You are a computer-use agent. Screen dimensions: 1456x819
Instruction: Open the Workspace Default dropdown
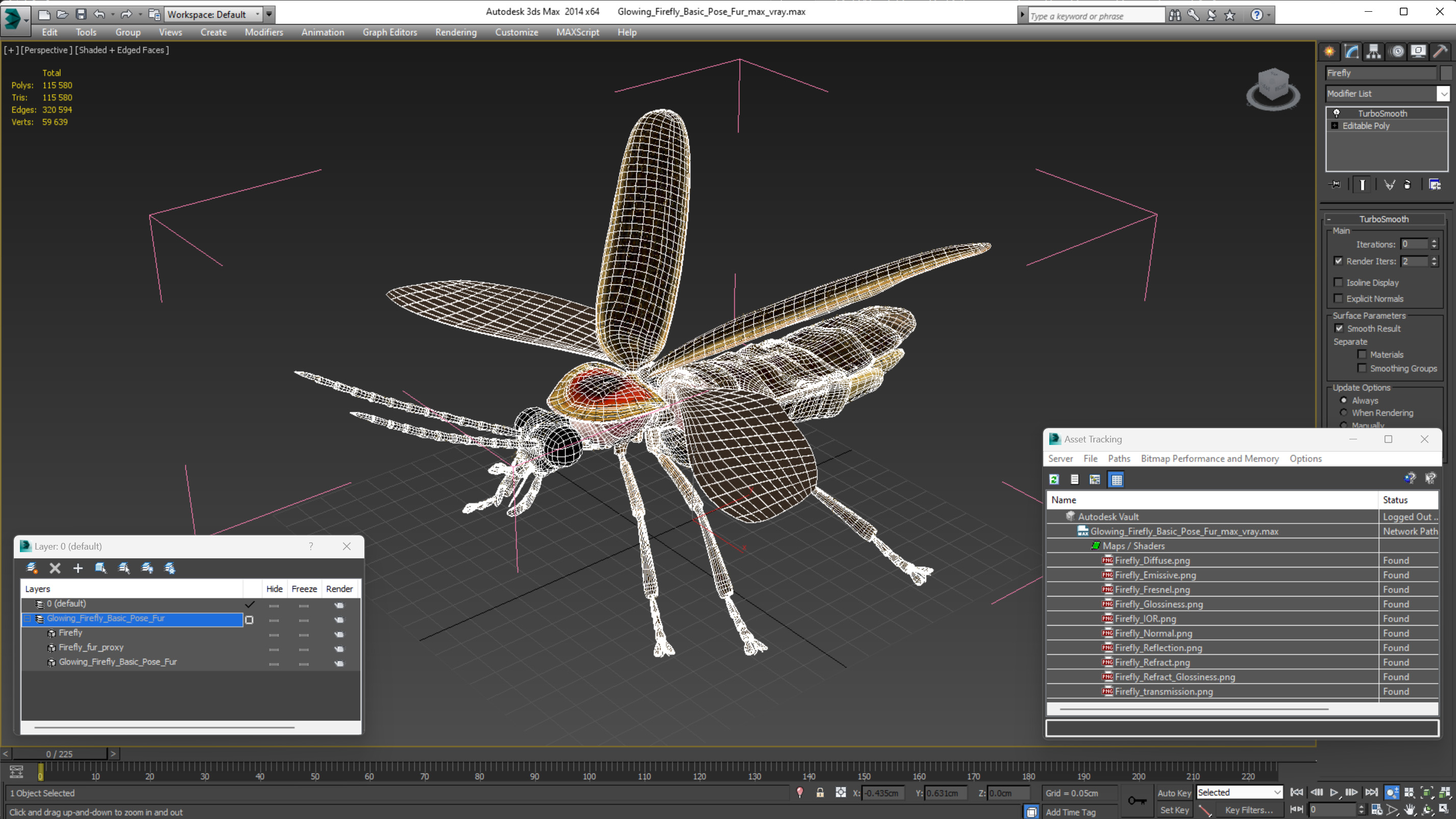(x=258, y=14)
